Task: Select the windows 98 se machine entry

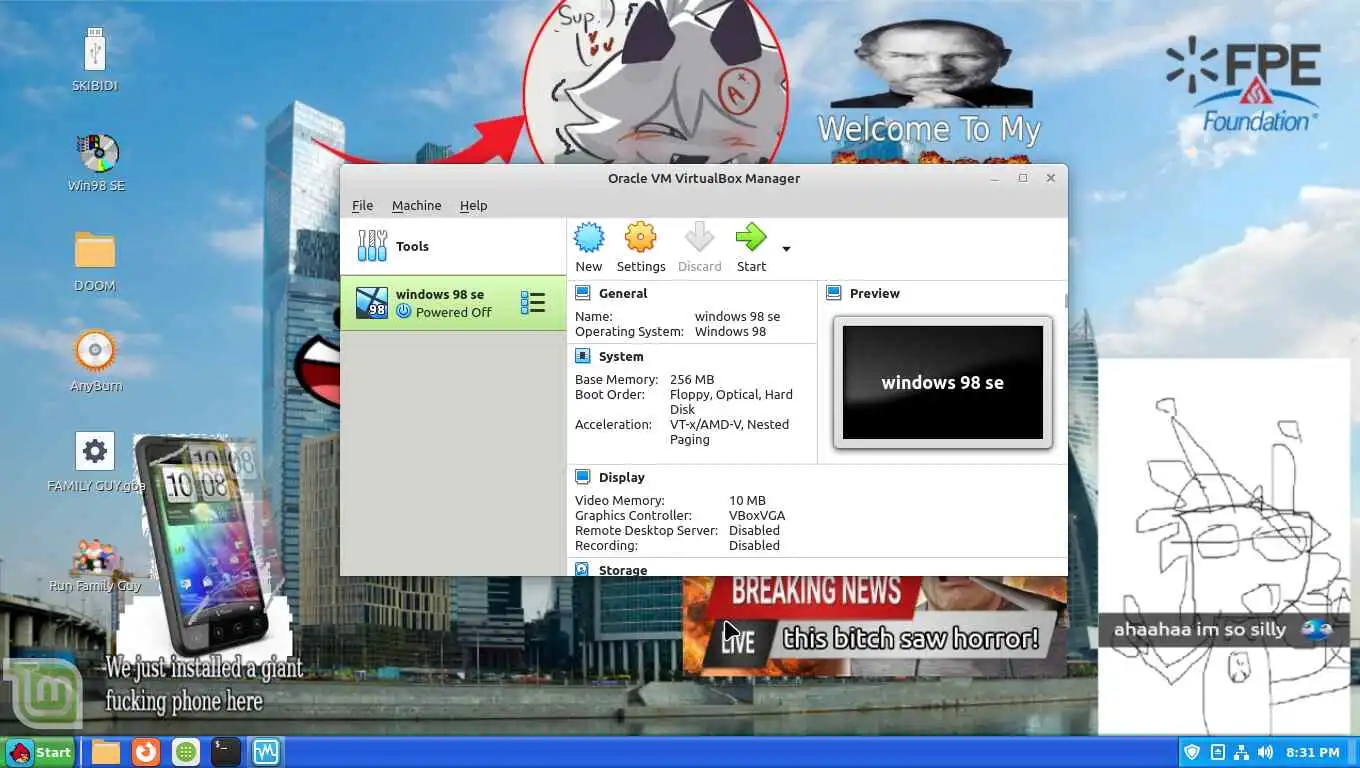Action: click(453, 303)
